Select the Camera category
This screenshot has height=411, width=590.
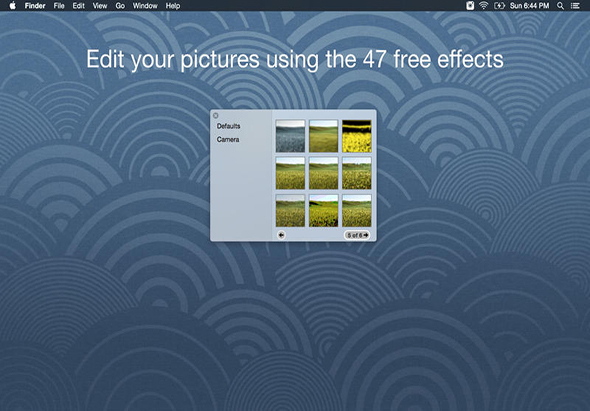point(228,140)
